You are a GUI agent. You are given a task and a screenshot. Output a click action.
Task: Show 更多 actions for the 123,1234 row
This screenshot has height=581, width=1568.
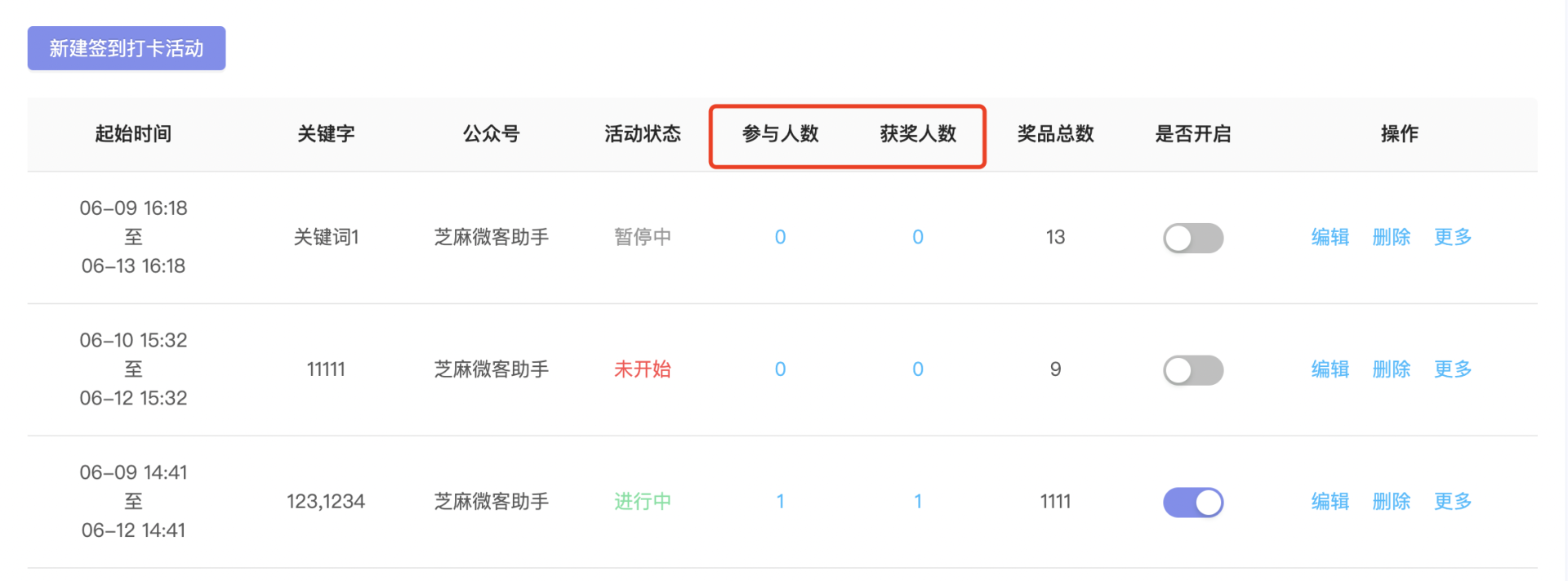tap(1453, 502)
